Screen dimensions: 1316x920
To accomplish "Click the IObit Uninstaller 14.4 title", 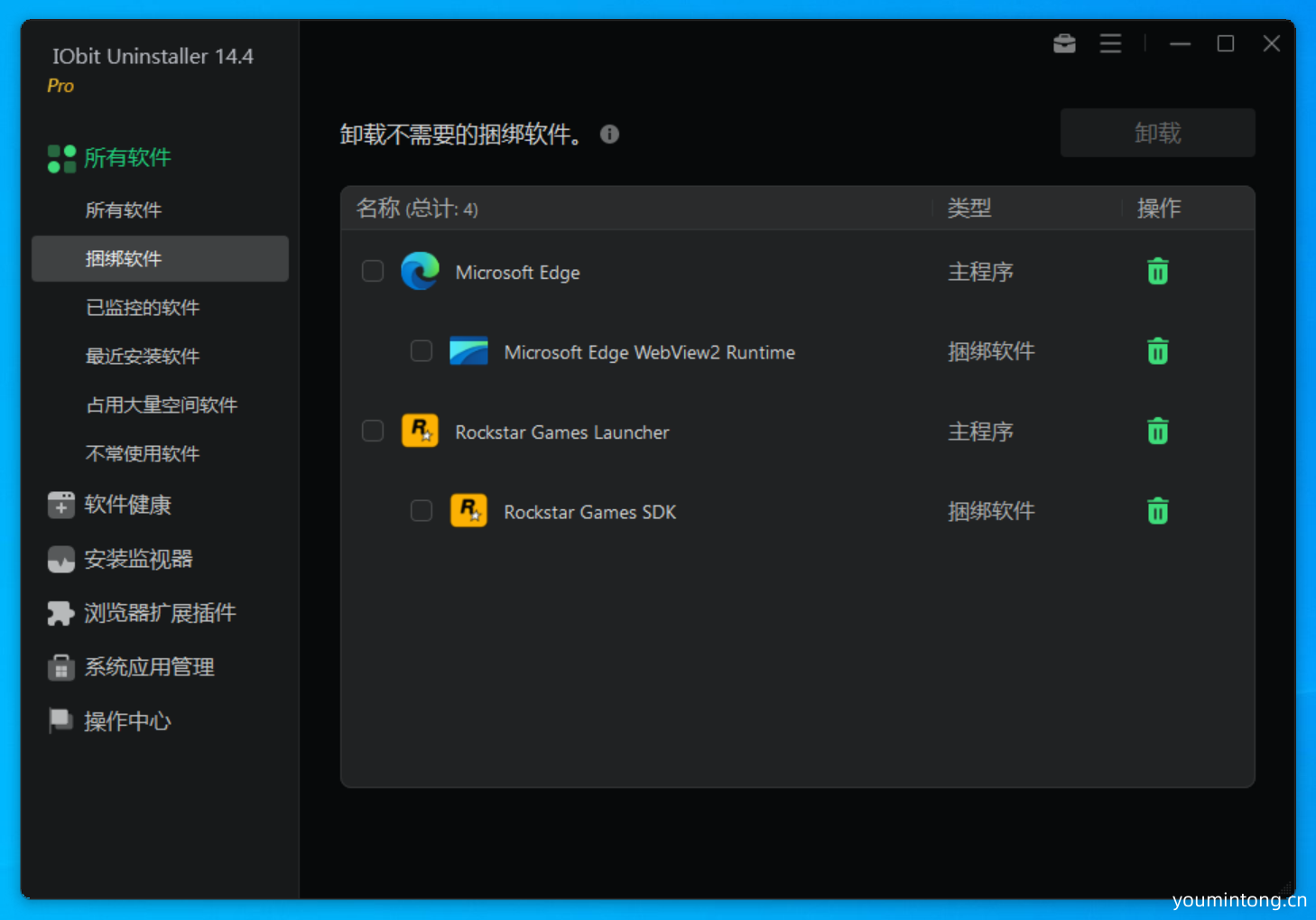I will 153,56.
